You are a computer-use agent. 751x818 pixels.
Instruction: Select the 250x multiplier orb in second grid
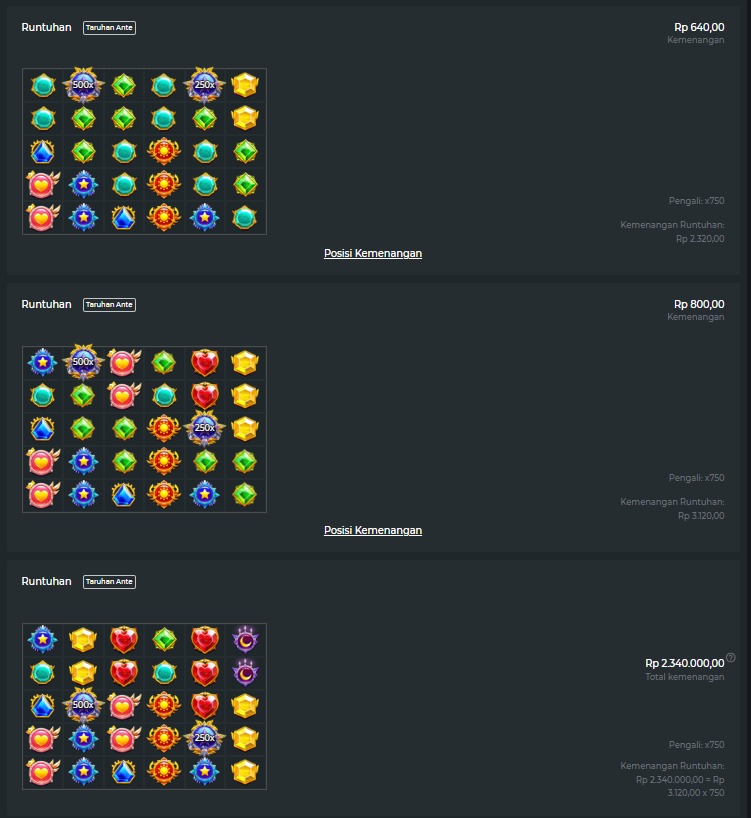click(204, 428)
